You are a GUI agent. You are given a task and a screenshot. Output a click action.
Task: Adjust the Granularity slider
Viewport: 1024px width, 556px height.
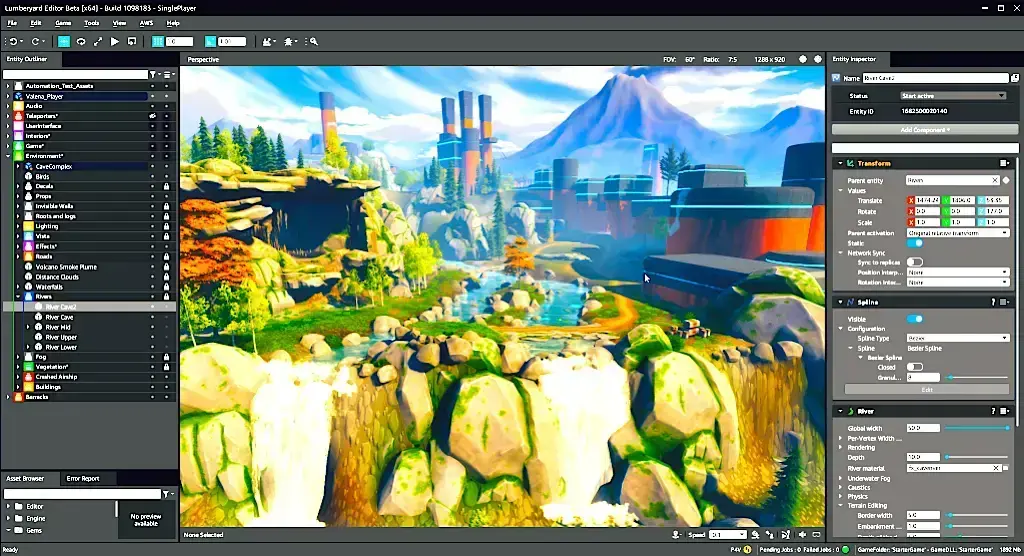[976, 377]
